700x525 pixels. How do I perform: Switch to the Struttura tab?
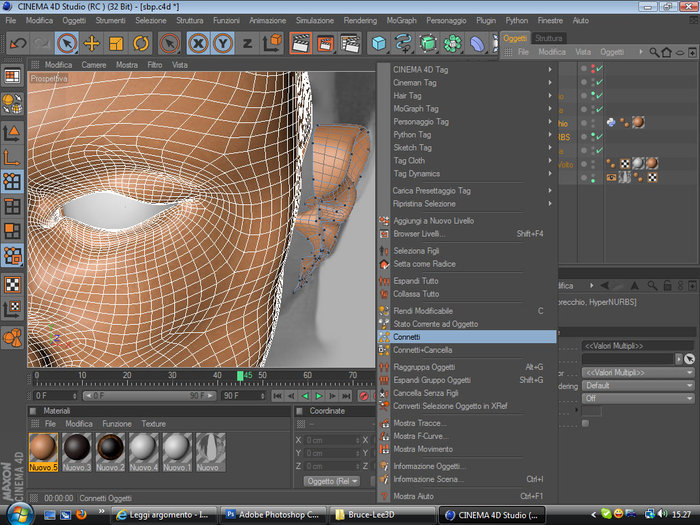click(549, 38)
